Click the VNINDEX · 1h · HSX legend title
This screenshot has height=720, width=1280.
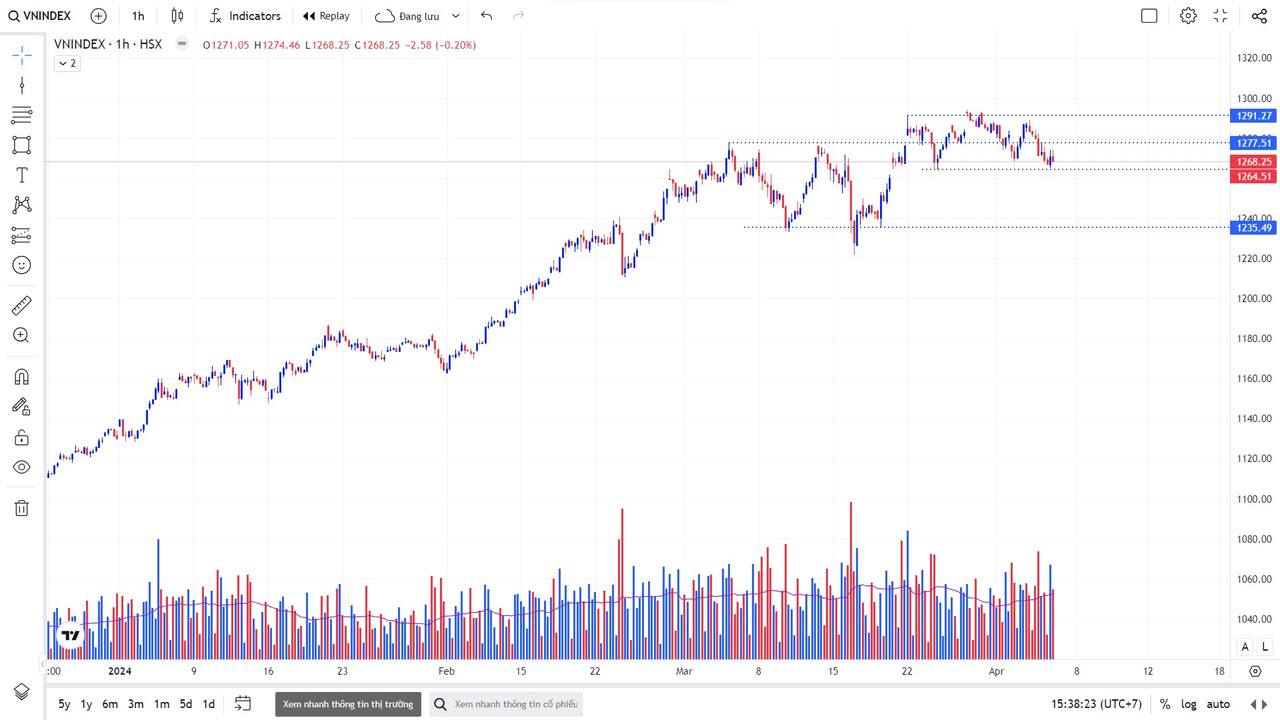click(x=109, y=44)
